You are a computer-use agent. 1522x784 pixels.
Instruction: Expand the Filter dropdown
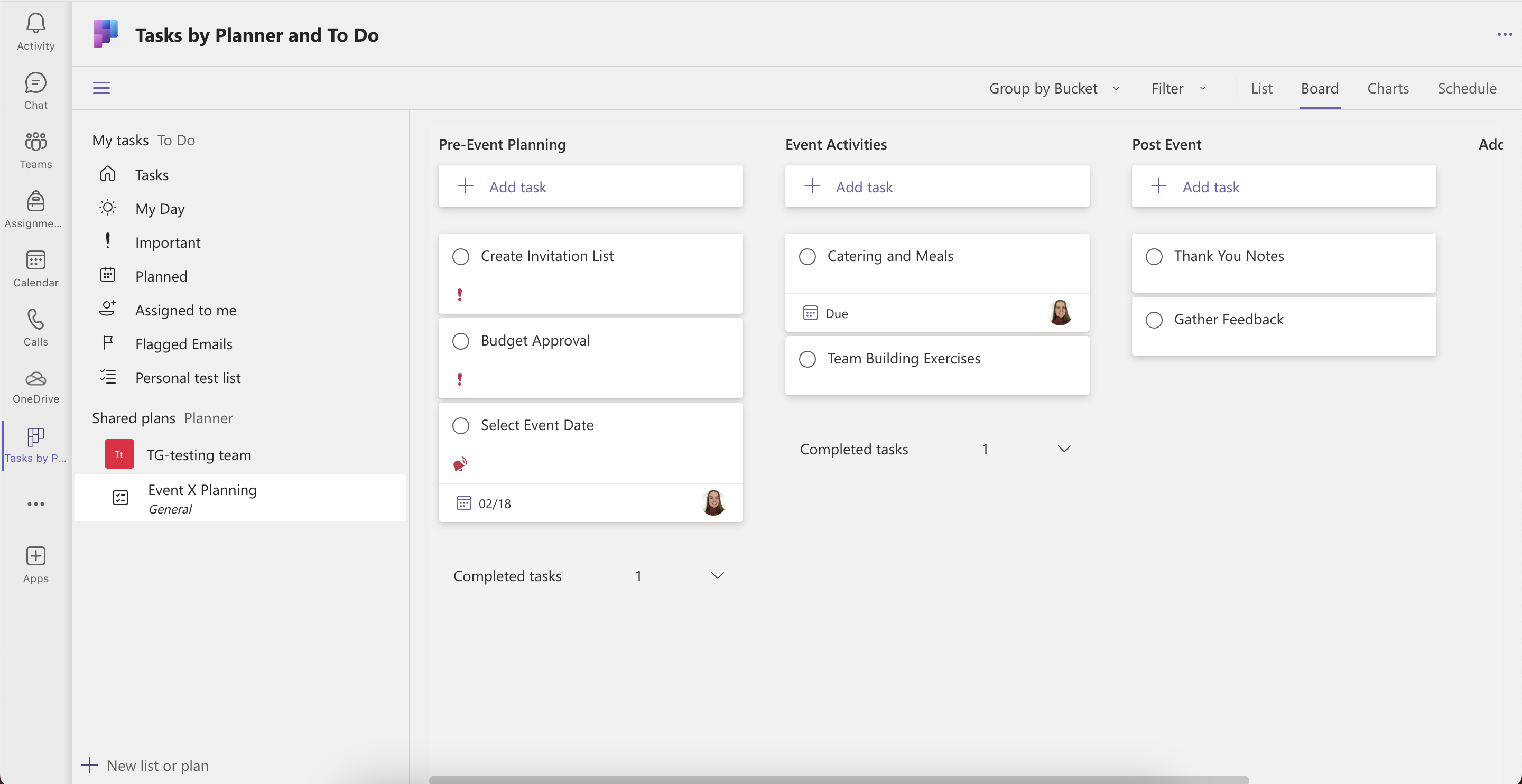[1177, 88]
